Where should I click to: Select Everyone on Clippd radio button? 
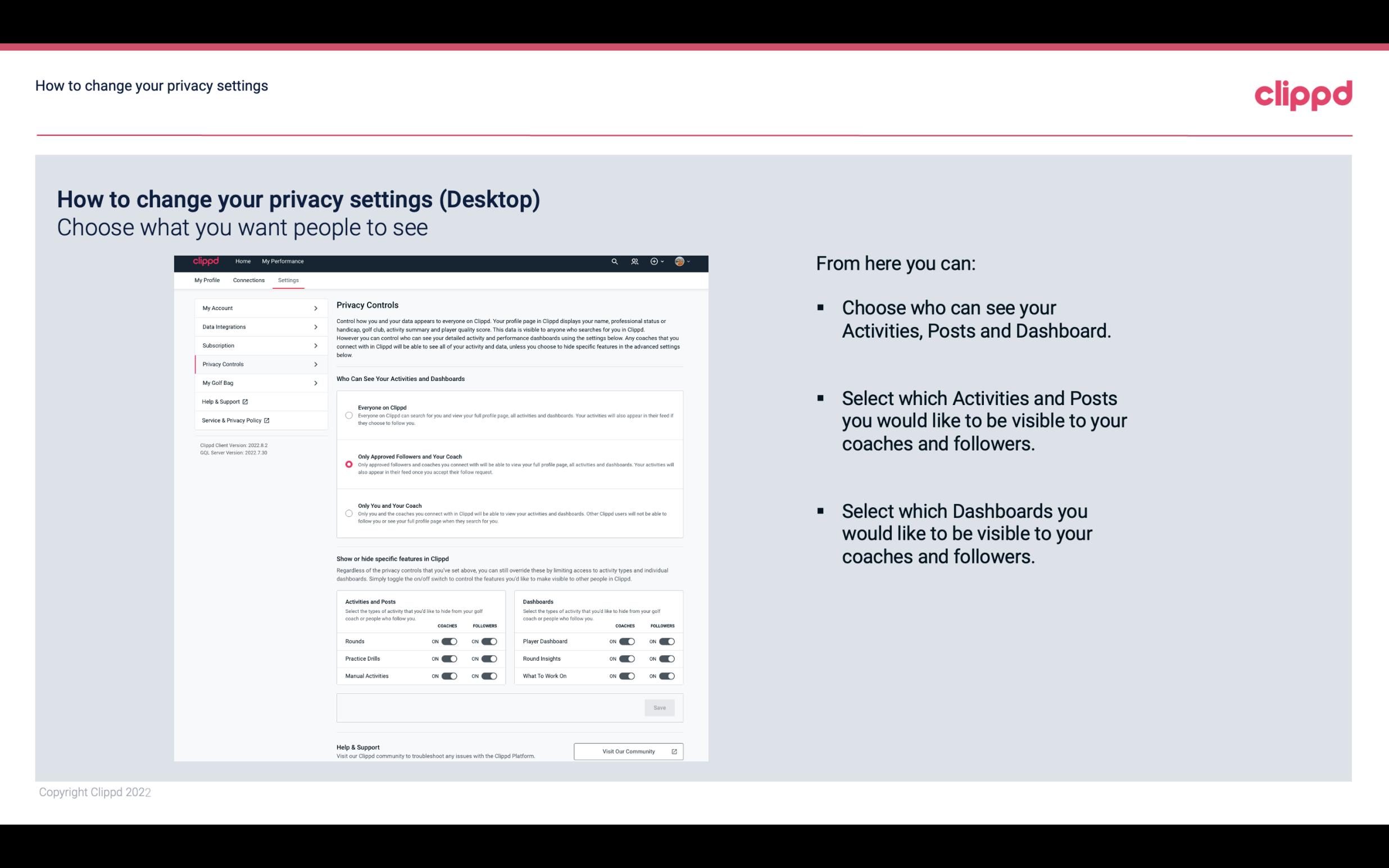pyautogui.click(x=348, y=415)
